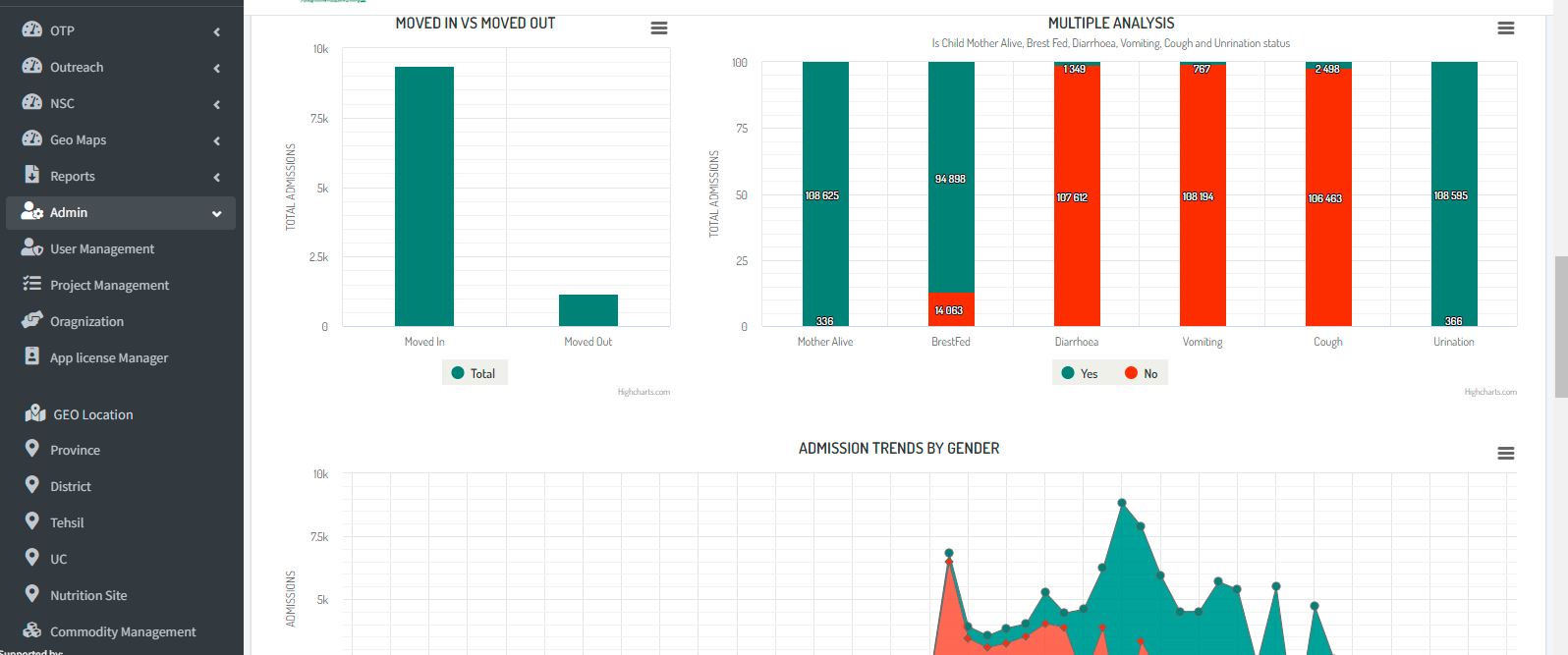Viewport: 1568px width, 655px height.
Task: Click the UC location pin icon
Action: (31, 558)
